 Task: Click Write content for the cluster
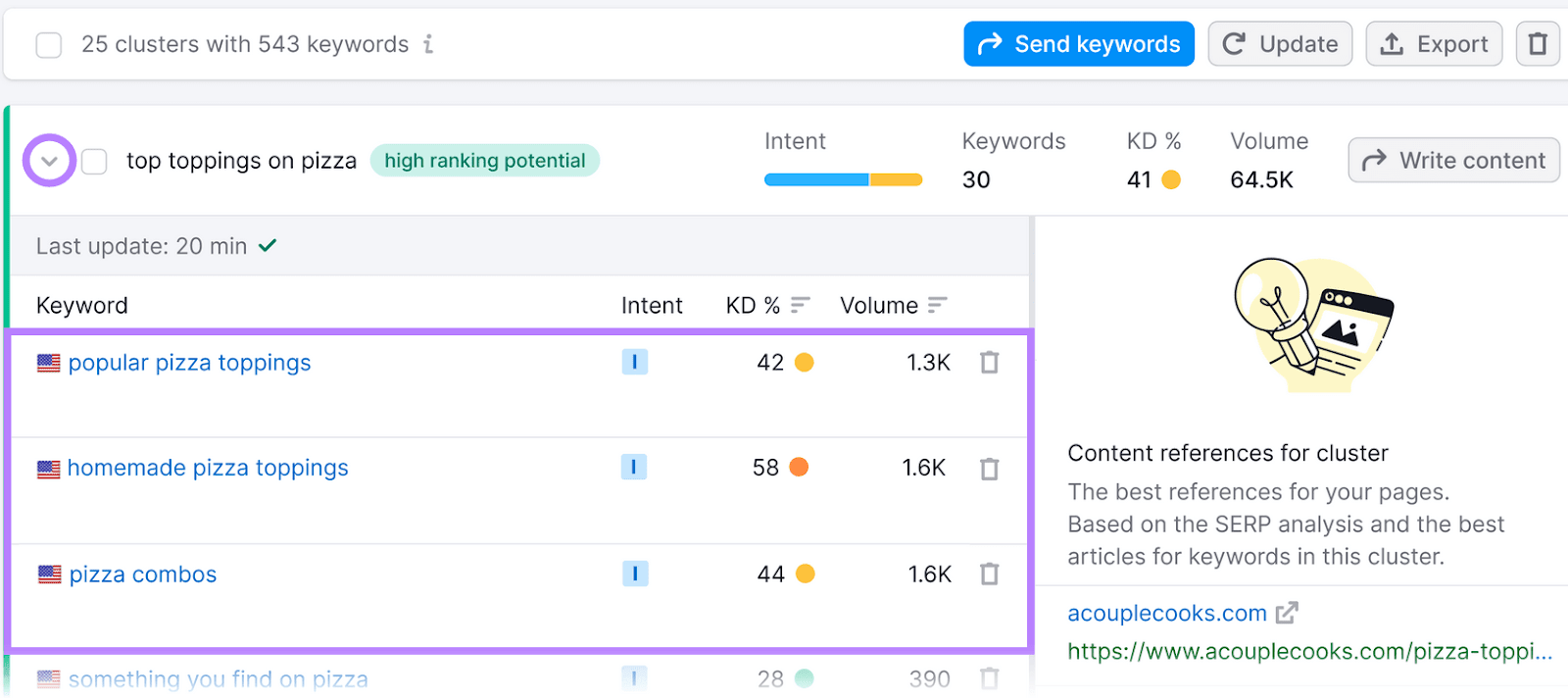tap(1453, 161)
